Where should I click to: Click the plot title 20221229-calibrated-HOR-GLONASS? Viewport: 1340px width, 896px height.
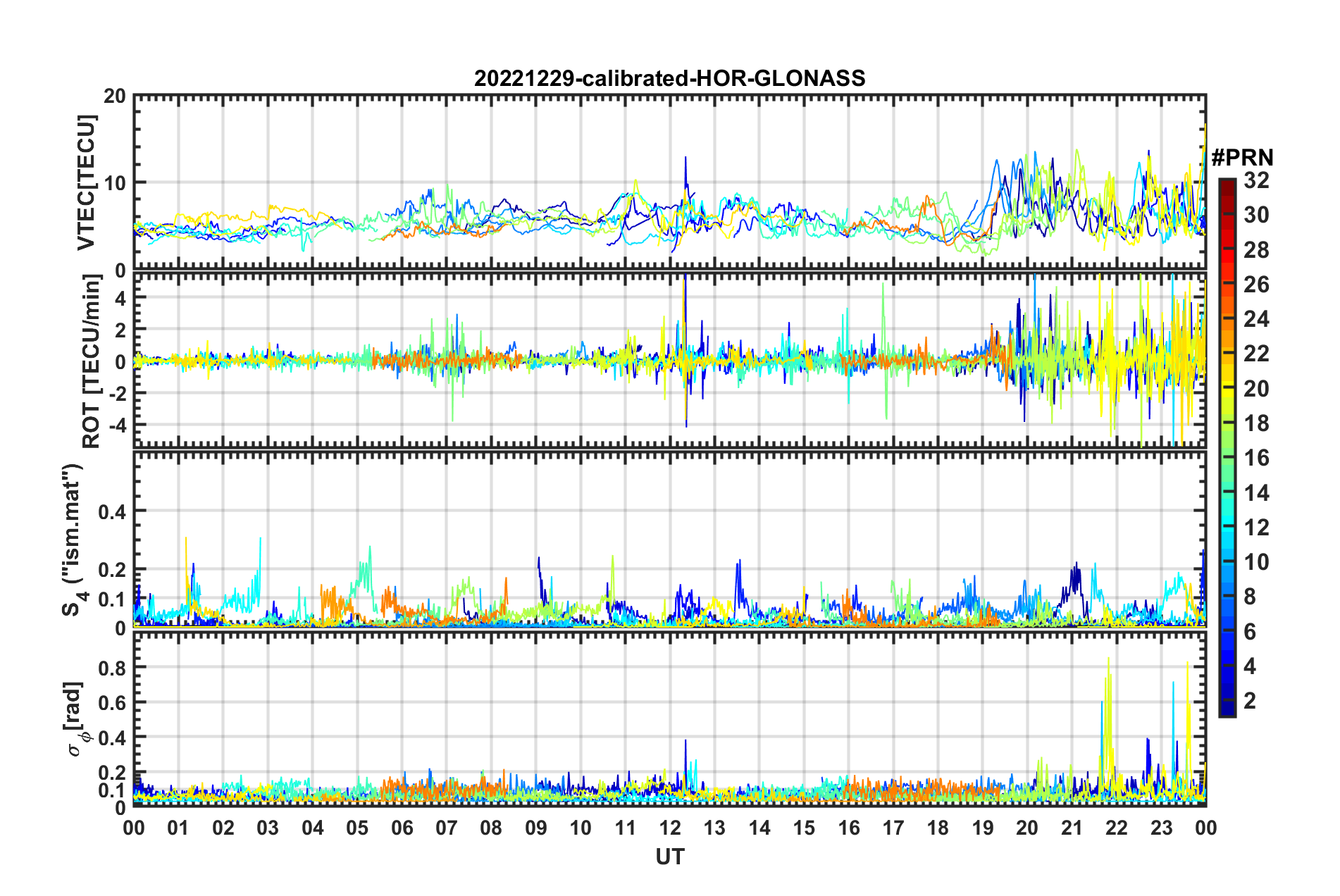pyautogui.click(x=669, y=77)
